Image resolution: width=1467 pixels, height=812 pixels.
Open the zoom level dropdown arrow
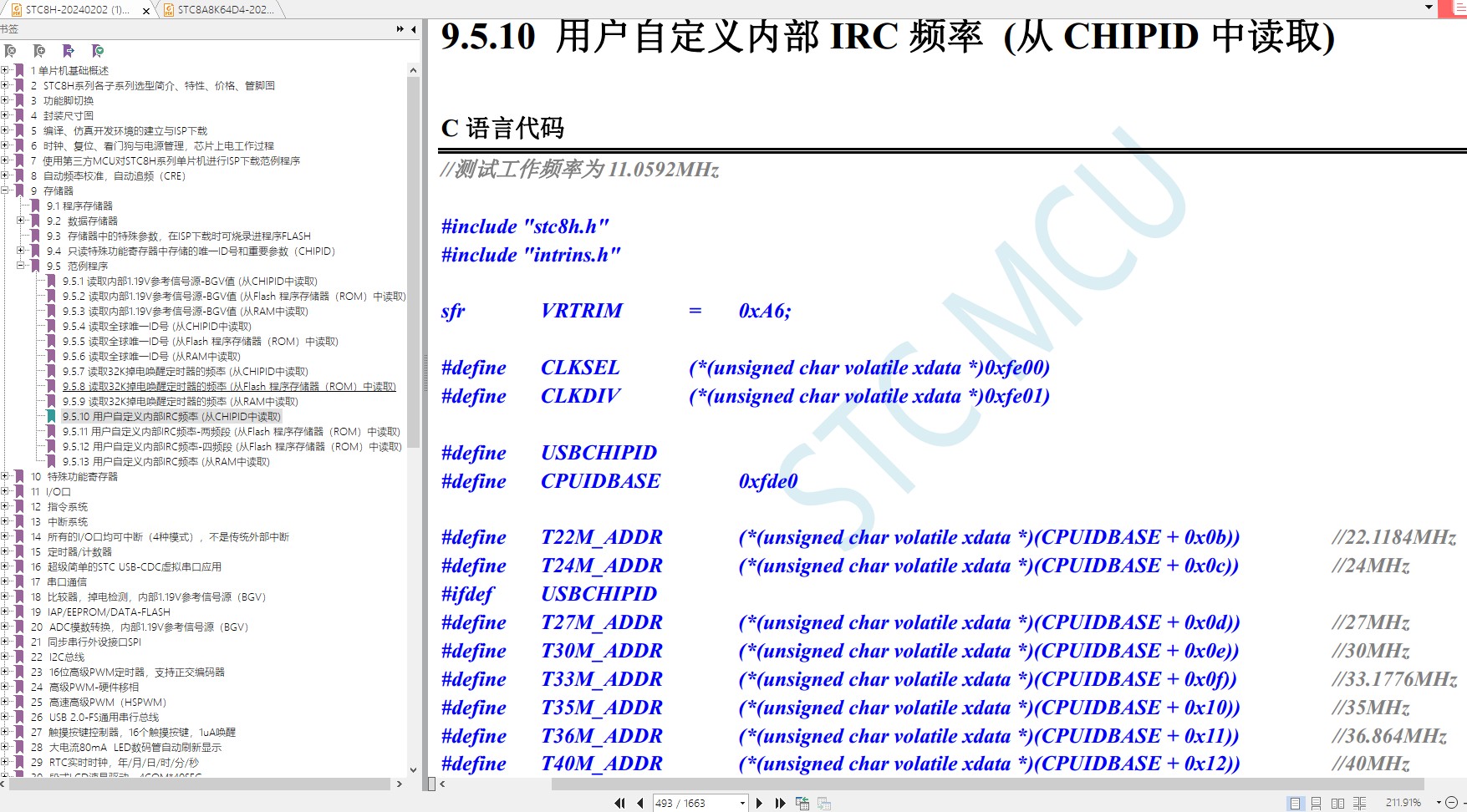(x=1439, y=803)
